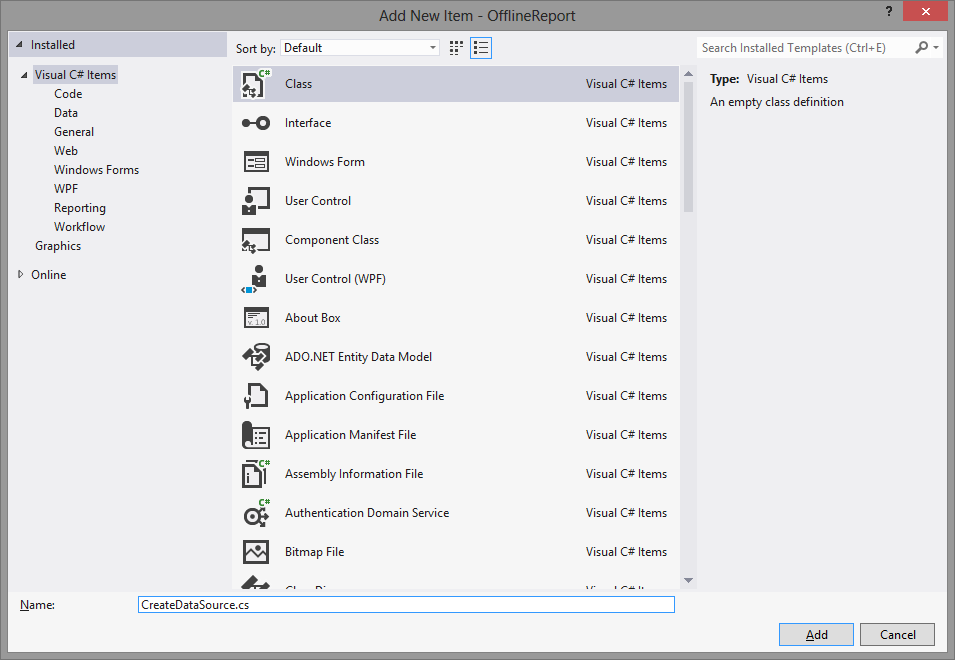This screenshot has height=660, width=955.
Task: Select the User Control (WPF) template icon
Action: coord(254,278)
